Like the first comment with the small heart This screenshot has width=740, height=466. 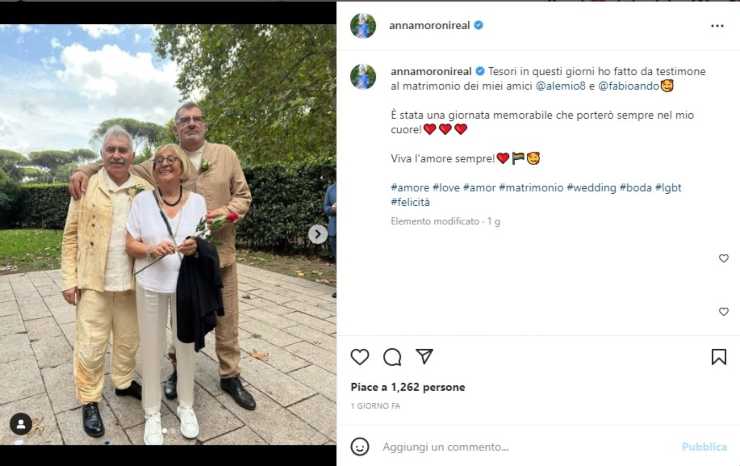click(x=723, y=258)
